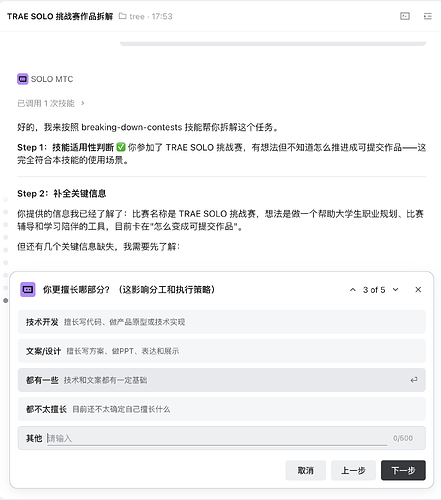The height and width of the screenshot is (500, 441).
Task: Close the question dialog with X
Action: point(418,290)
